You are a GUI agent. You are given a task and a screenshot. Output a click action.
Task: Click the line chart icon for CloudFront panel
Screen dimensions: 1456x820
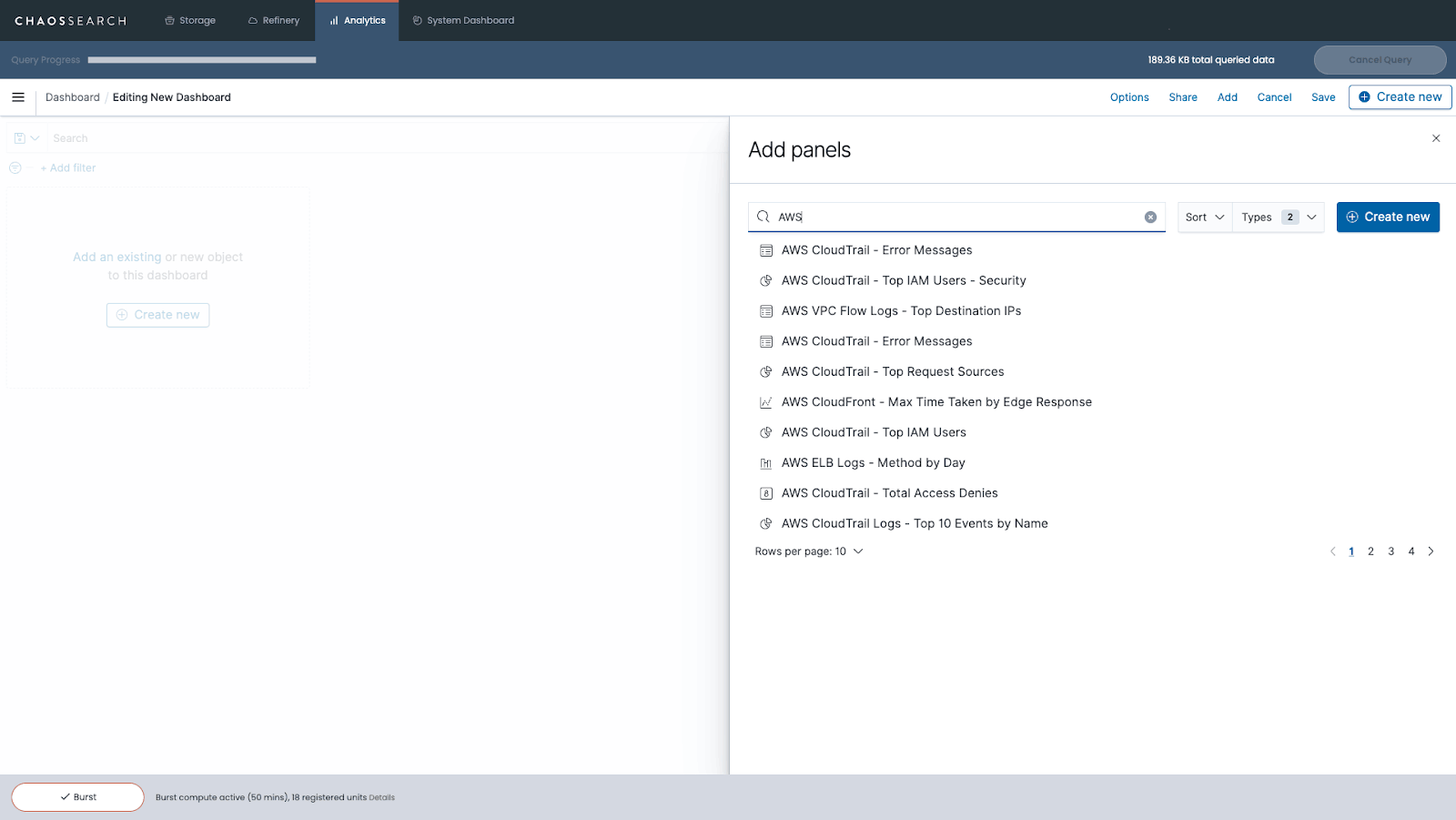click(x=765, y=401)
